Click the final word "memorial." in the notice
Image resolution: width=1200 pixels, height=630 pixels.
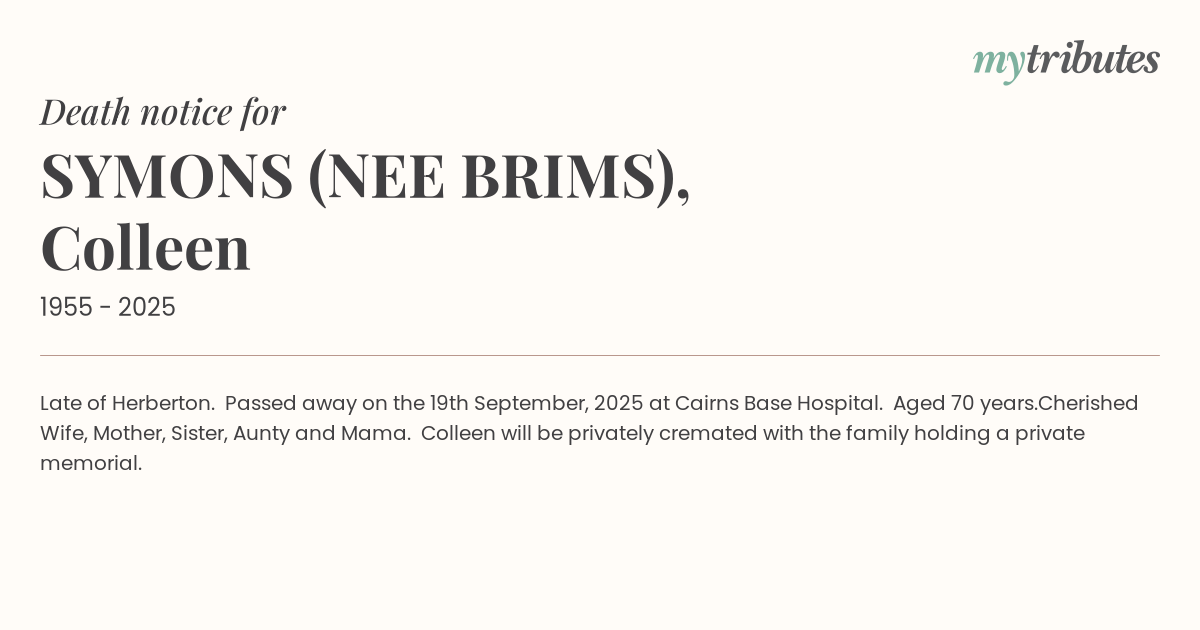pyautogui.click(x=91, y=463)
